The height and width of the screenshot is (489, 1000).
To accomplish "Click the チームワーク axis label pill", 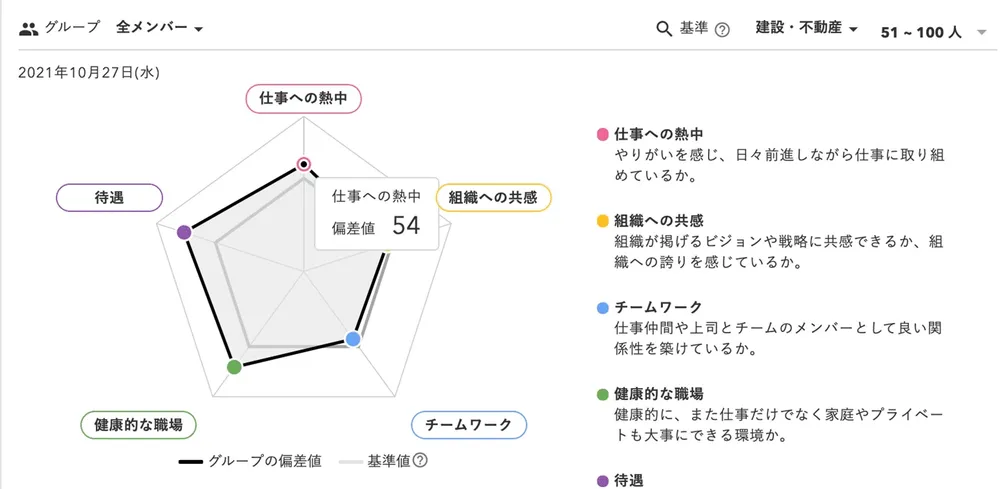I will click(x=468, y=425).
